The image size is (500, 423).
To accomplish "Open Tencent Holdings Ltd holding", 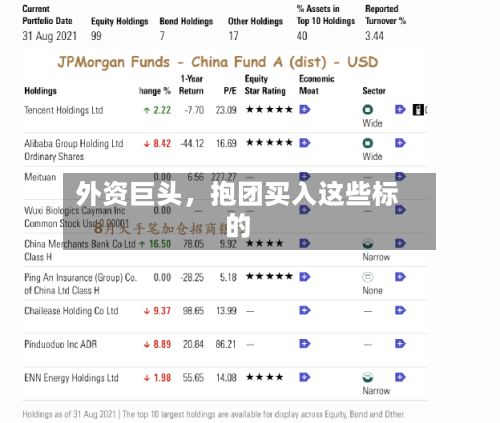I will [x=64, y=110].
